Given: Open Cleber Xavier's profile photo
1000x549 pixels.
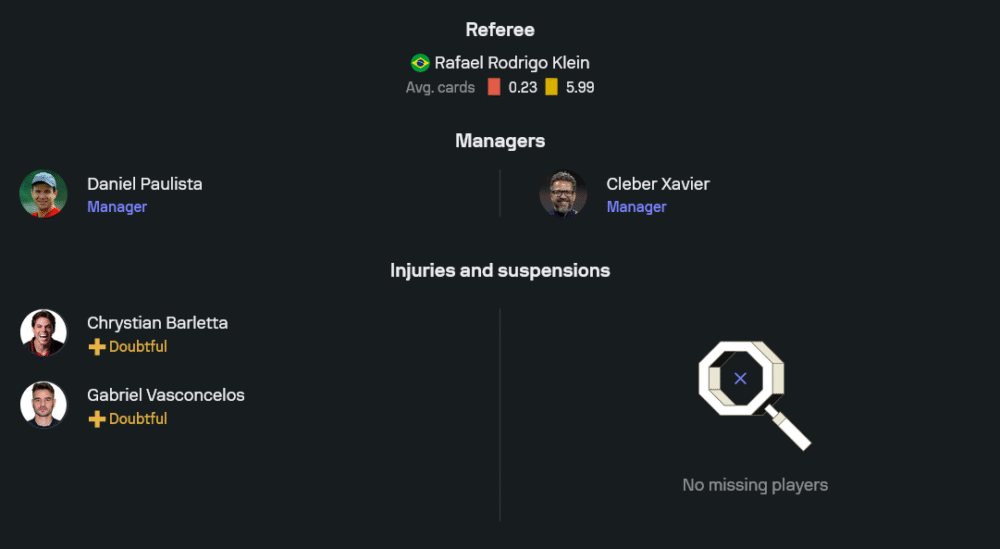Looking at the screenshot, I should [x=563, y=194].
